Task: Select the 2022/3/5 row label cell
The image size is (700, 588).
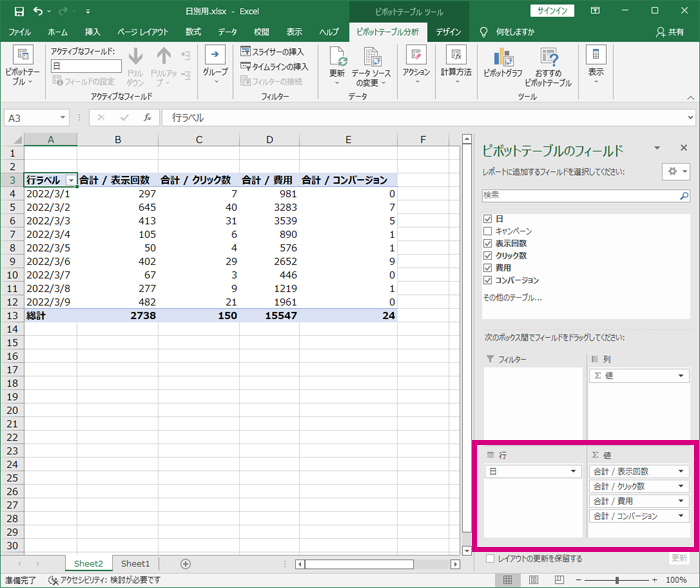Action: tap(50, 248)
